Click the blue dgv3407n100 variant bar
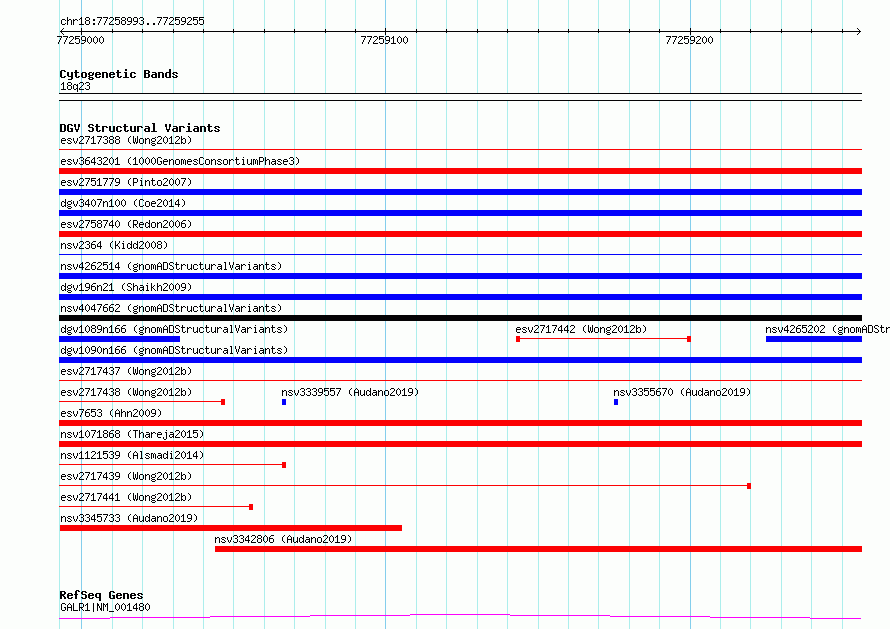Image resolution: width=890 pixels, height=629 pixels. [x=460, y=213]
